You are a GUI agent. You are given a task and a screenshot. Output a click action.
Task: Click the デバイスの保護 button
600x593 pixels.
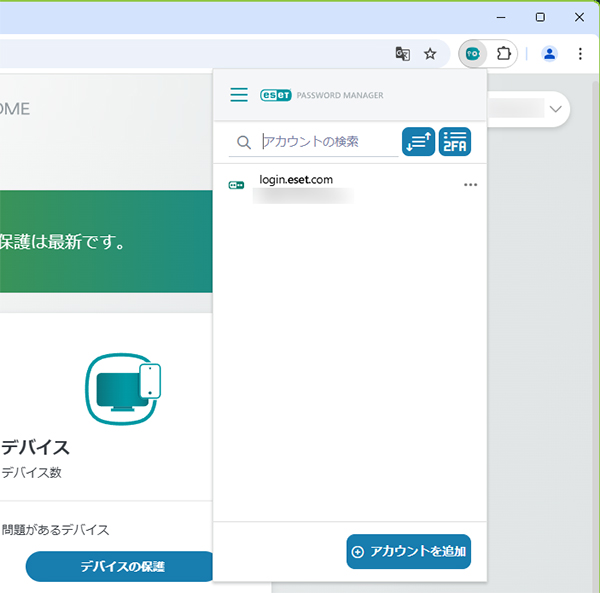(121, 566)
